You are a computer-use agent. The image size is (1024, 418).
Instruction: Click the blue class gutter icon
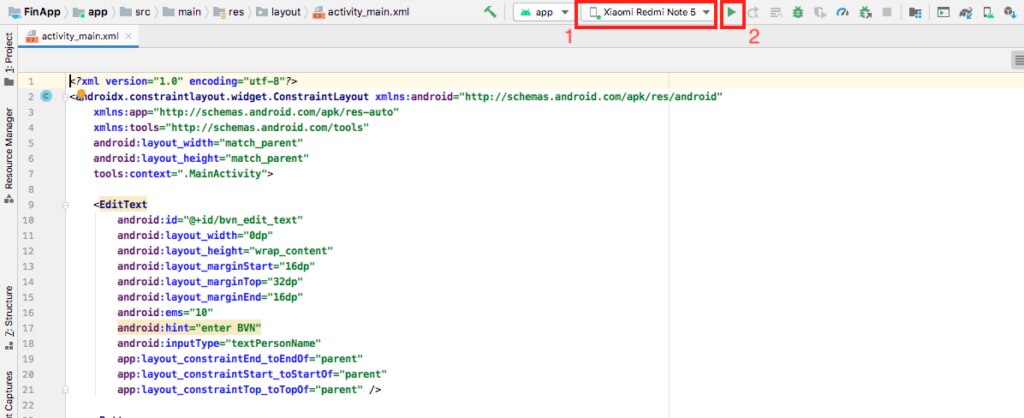[46, 97]
